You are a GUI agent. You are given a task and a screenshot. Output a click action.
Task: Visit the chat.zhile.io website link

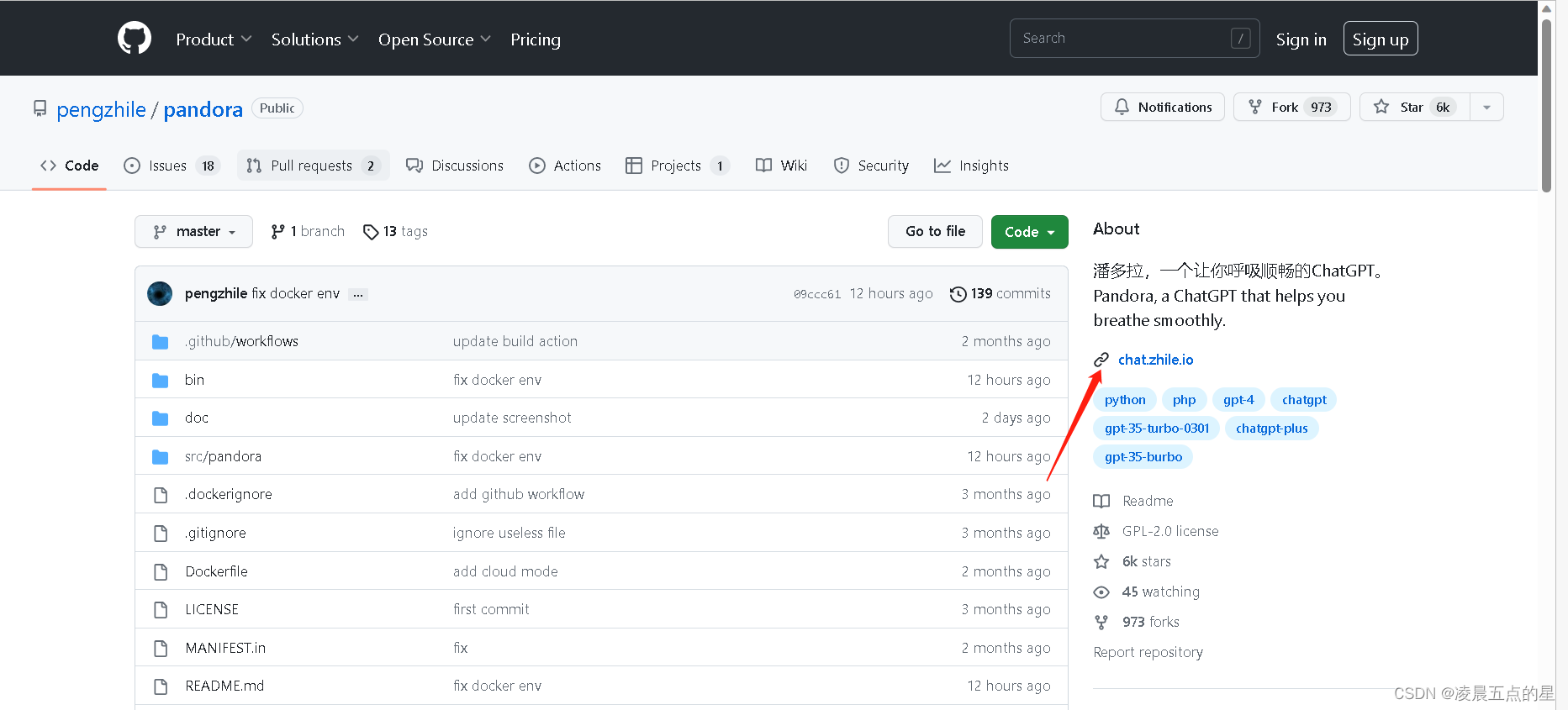coord(1155,360)
